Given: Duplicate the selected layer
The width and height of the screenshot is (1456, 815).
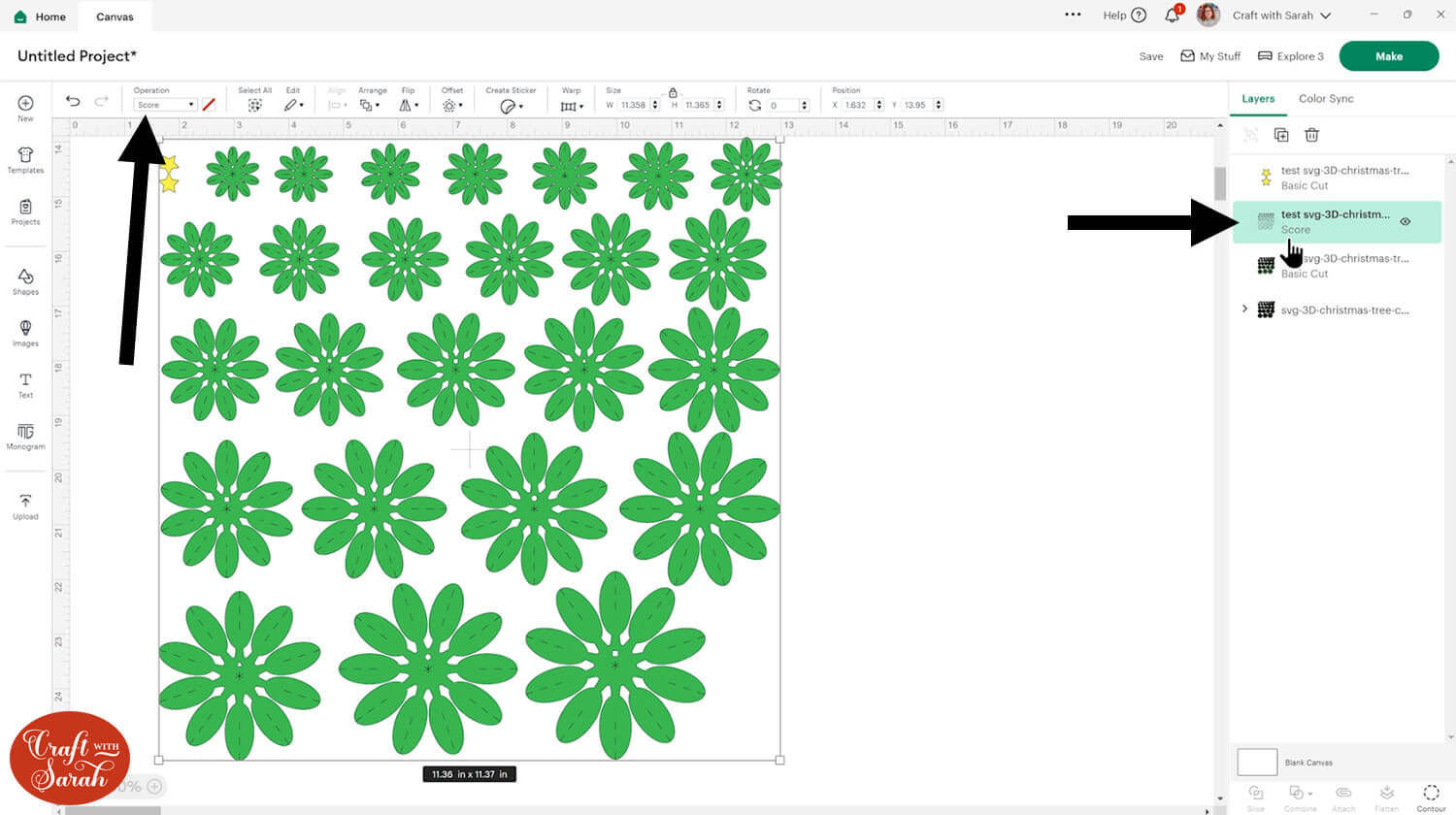Looking at the screenshot, I should [x=1281, y=135].
